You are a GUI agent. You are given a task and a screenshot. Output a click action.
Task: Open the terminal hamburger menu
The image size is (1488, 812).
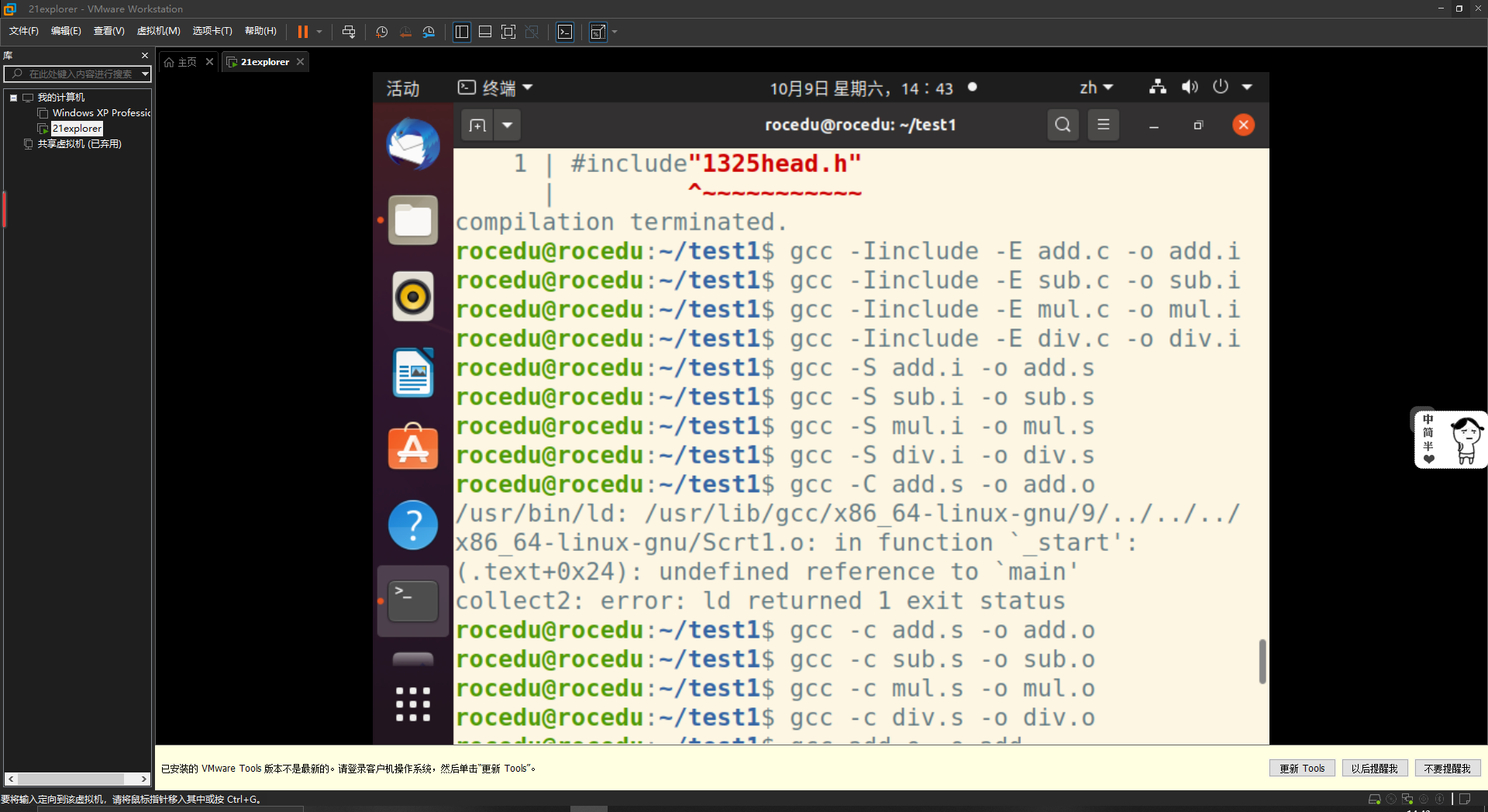[1104, 125]
